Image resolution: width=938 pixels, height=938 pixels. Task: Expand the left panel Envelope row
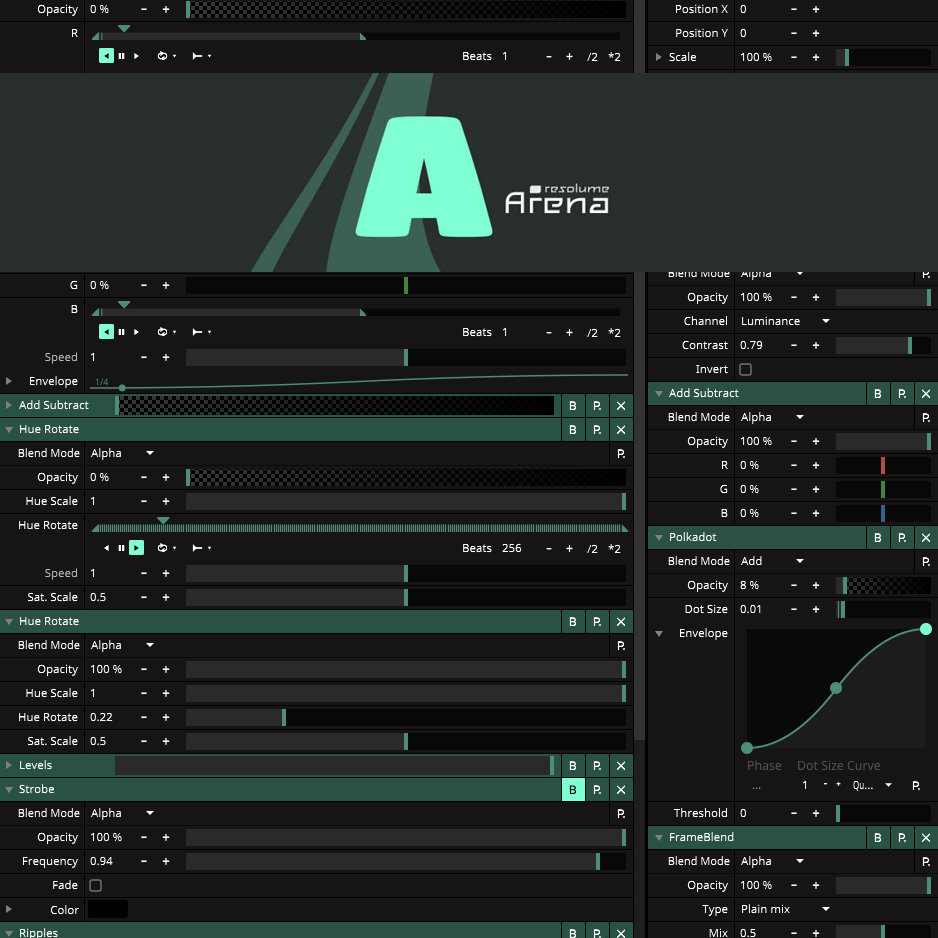point(9,381)
